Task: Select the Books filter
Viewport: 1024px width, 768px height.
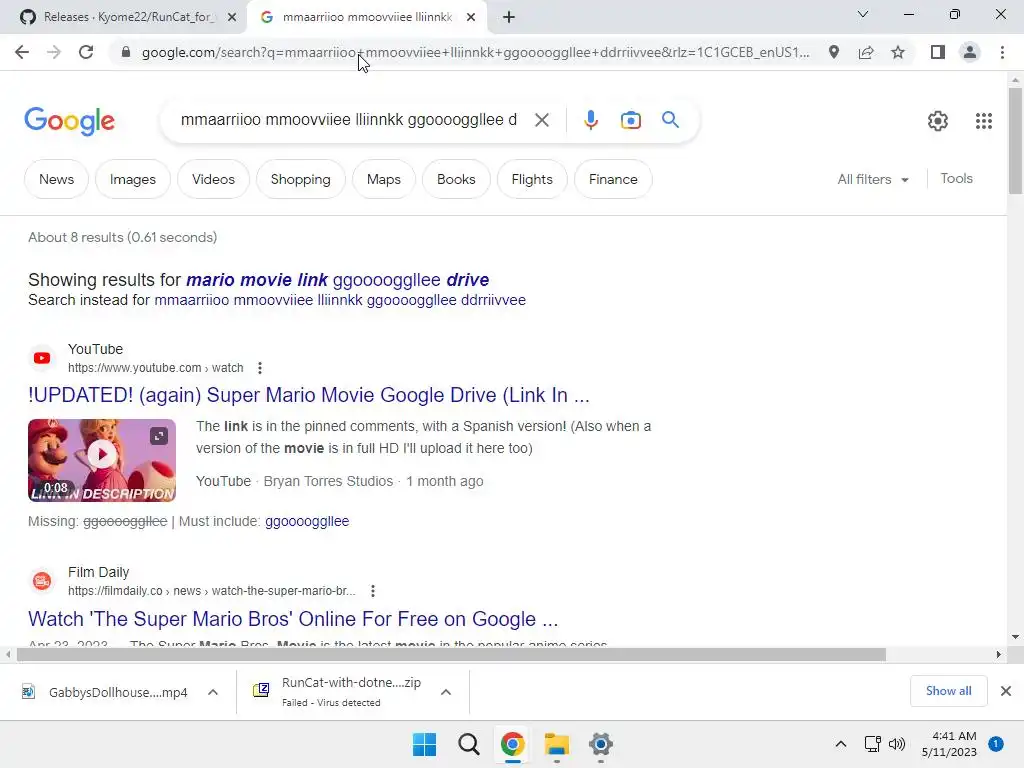Action: (456, 179)
